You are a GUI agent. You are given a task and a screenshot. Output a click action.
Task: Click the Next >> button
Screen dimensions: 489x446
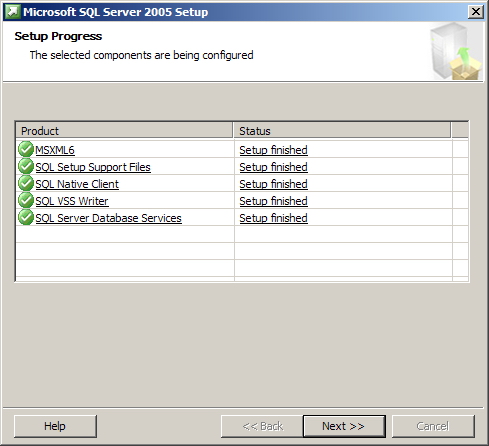[344, 426]
